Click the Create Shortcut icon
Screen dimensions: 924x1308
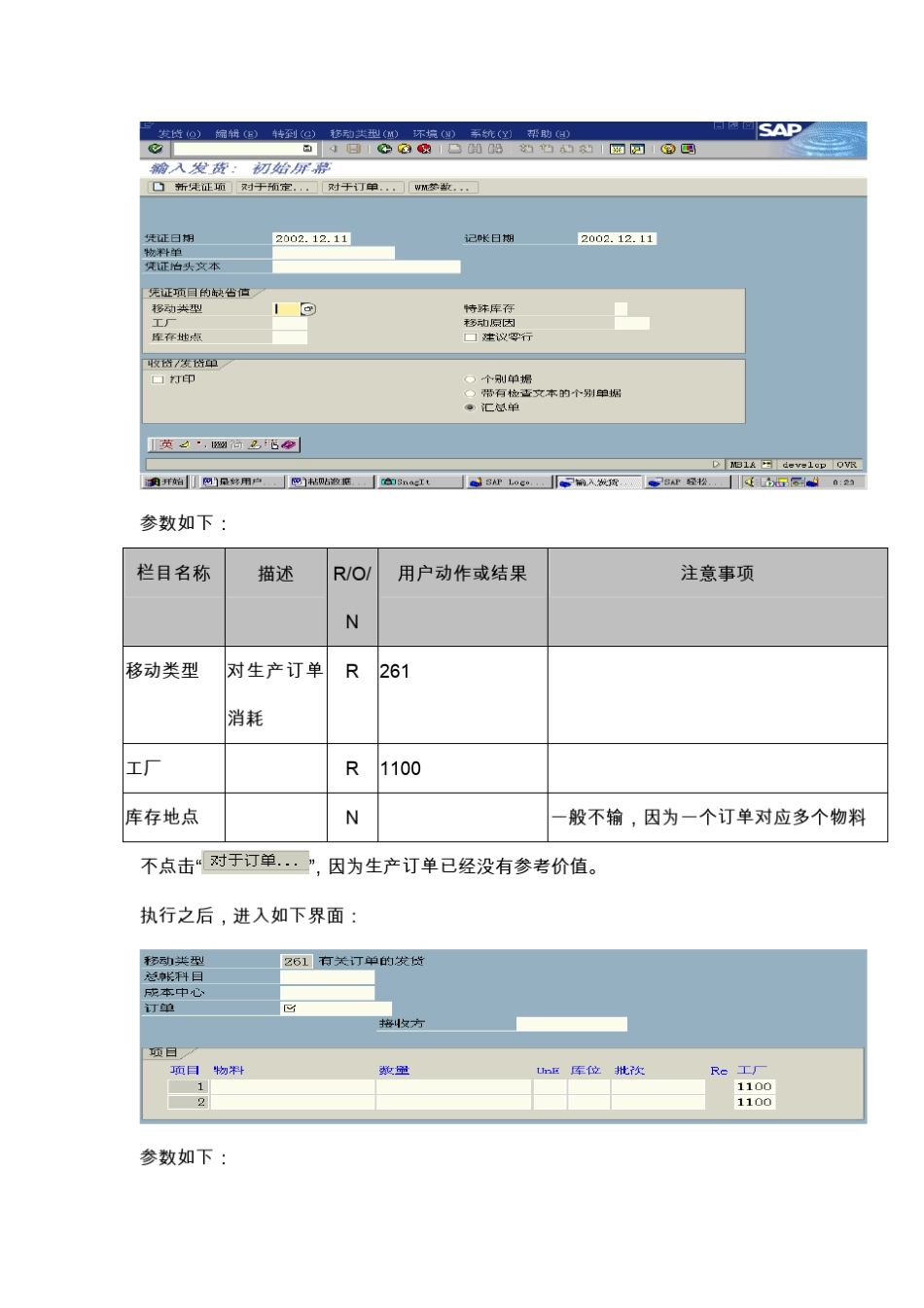(637, 149)
